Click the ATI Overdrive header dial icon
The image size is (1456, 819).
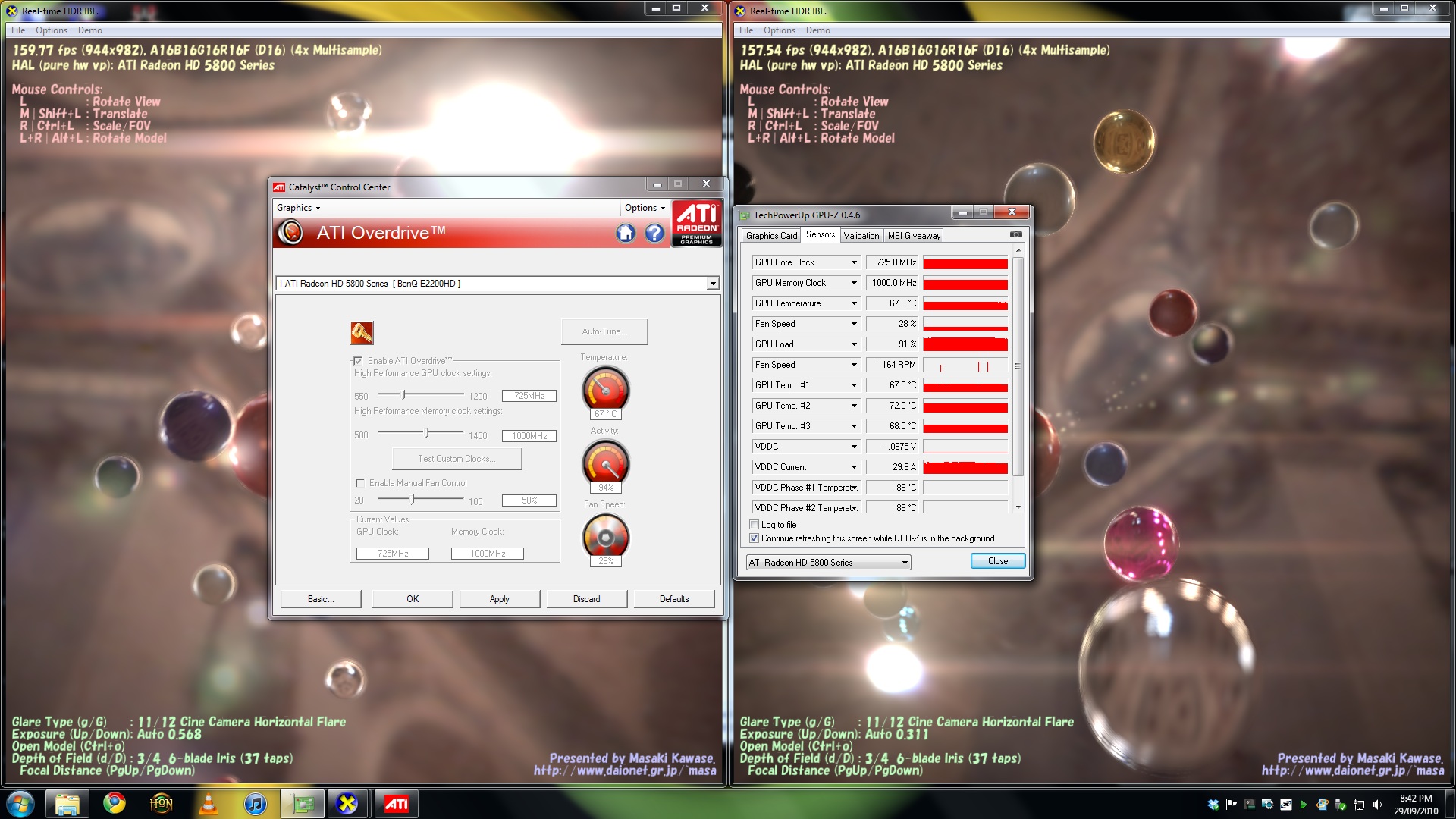coord(290,233)
